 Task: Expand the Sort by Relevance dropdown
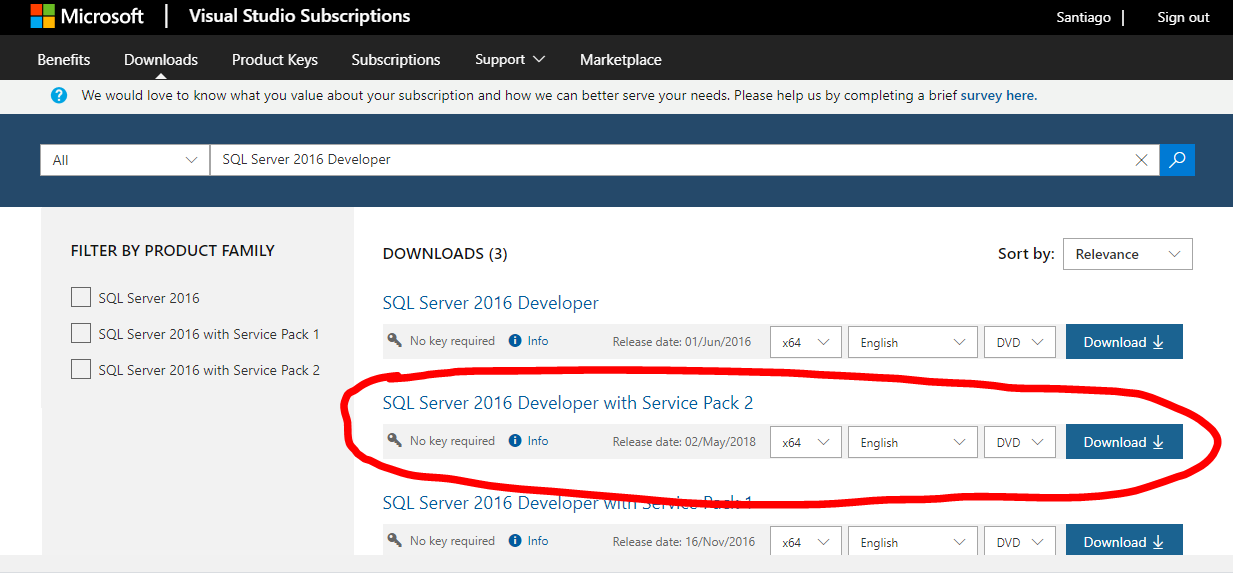click(1127, 254)
